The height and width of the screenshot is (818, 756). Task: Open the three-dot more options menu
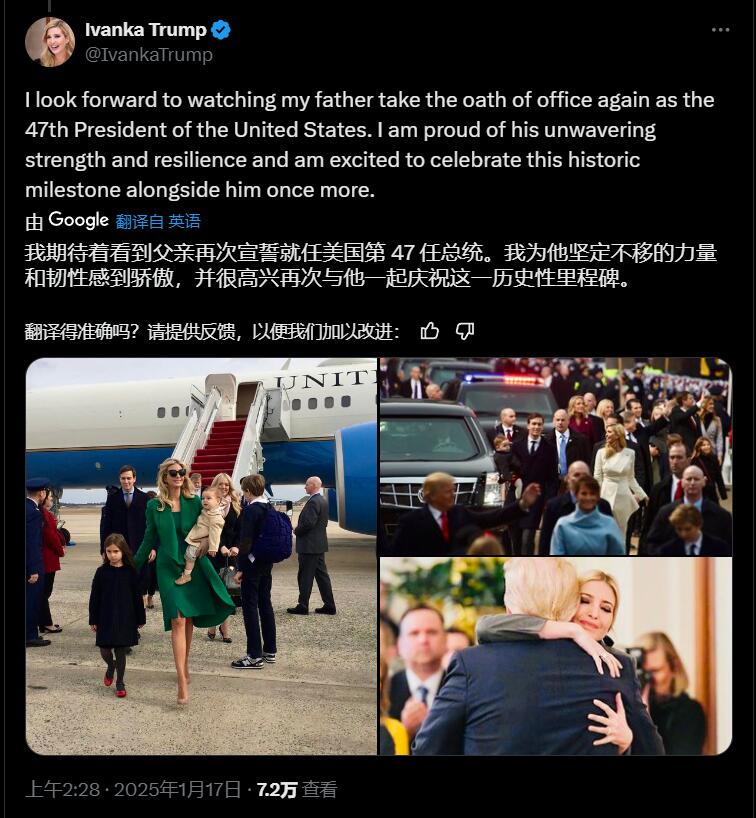721,30
